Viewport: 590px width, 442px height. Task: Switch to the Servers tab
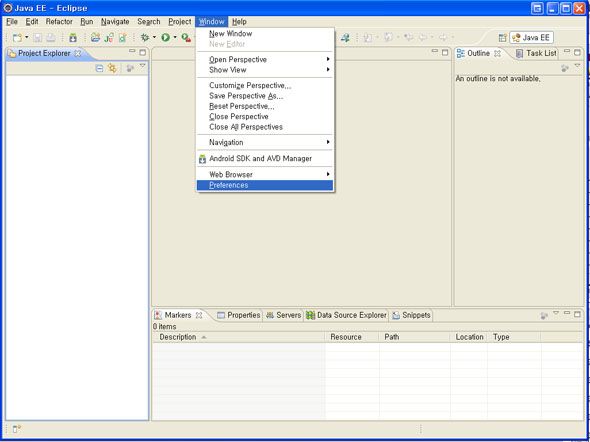[283, 315]
